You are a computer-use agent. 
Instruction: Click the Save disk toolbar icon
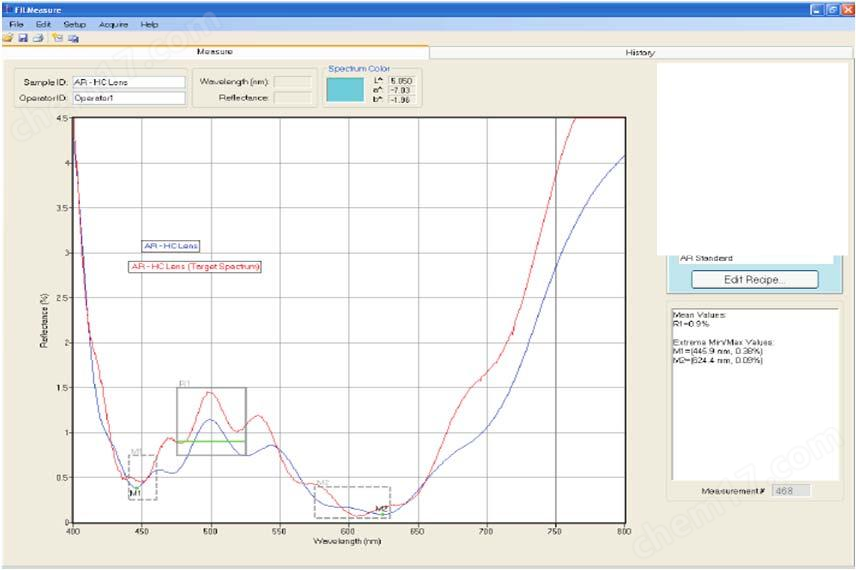coord(21,38)
